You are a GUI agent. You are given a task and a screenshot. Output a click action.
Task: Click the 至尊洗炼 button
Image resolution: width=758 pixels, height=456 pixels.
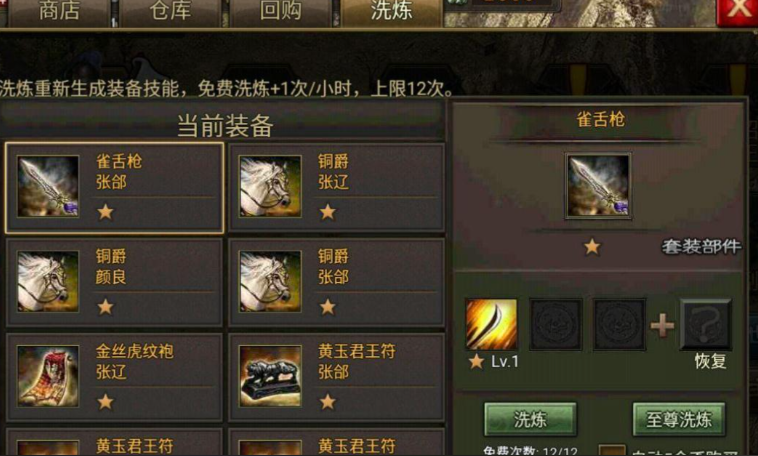point(679,419)
